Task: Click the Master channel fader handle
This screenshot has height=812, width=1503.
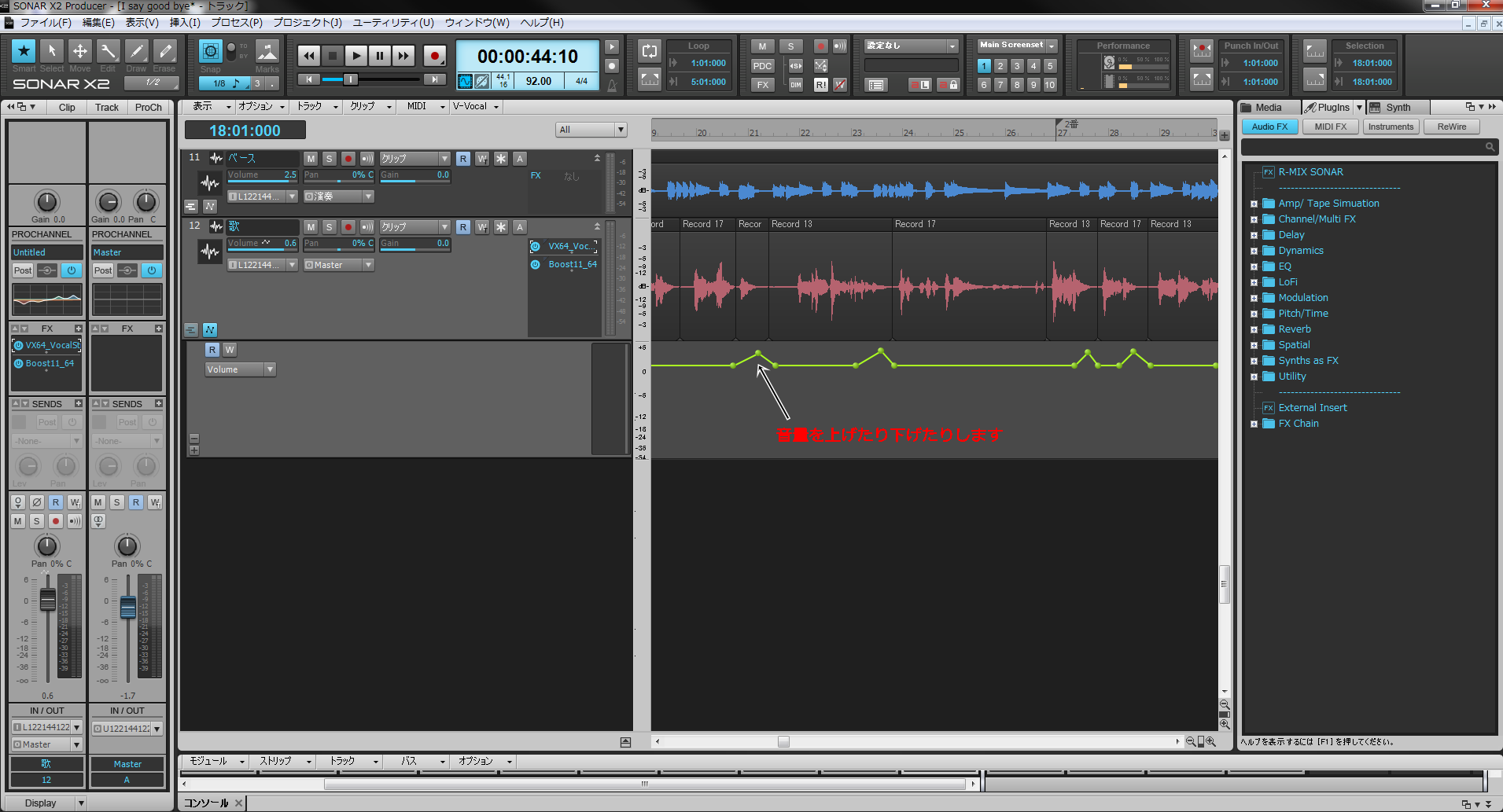Action: click(x=128, y=606)
